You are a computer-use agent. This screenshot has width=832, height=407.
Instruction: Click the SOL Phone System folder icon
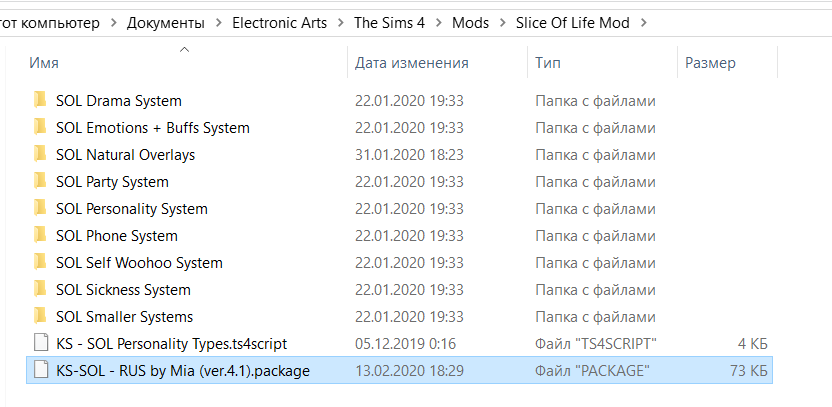(x=40, y=235)
